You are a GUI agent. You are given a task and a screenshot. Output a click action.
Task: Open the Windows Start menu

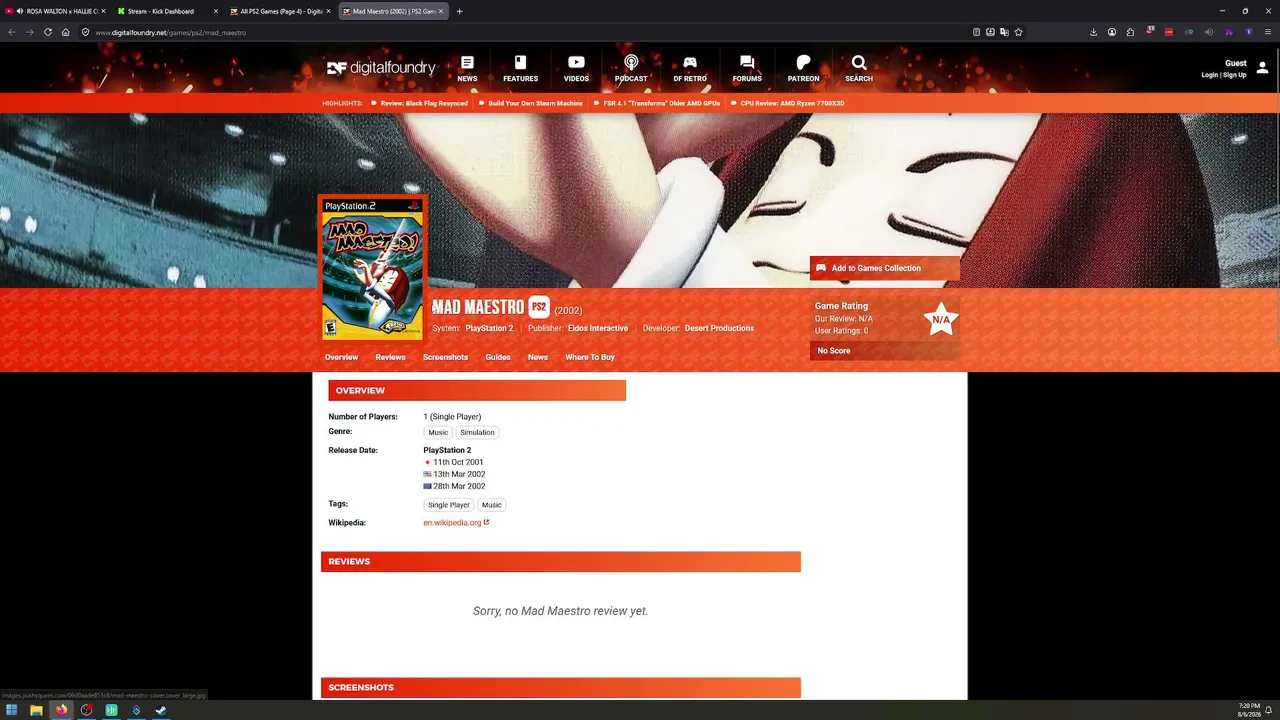click(x=12, y=710)
